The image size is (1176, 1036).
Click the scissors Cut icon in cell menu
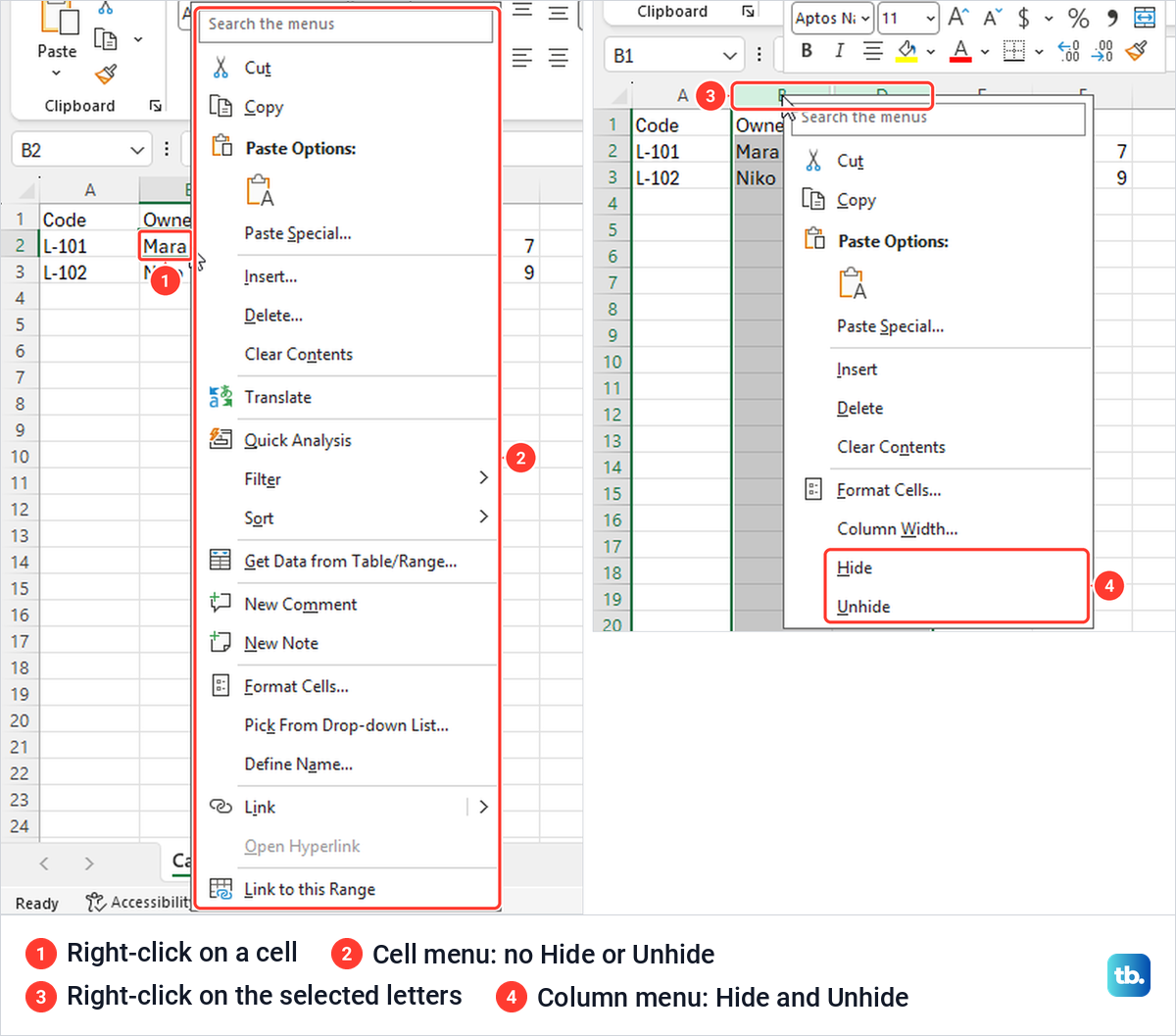click(x=220, y=68)
